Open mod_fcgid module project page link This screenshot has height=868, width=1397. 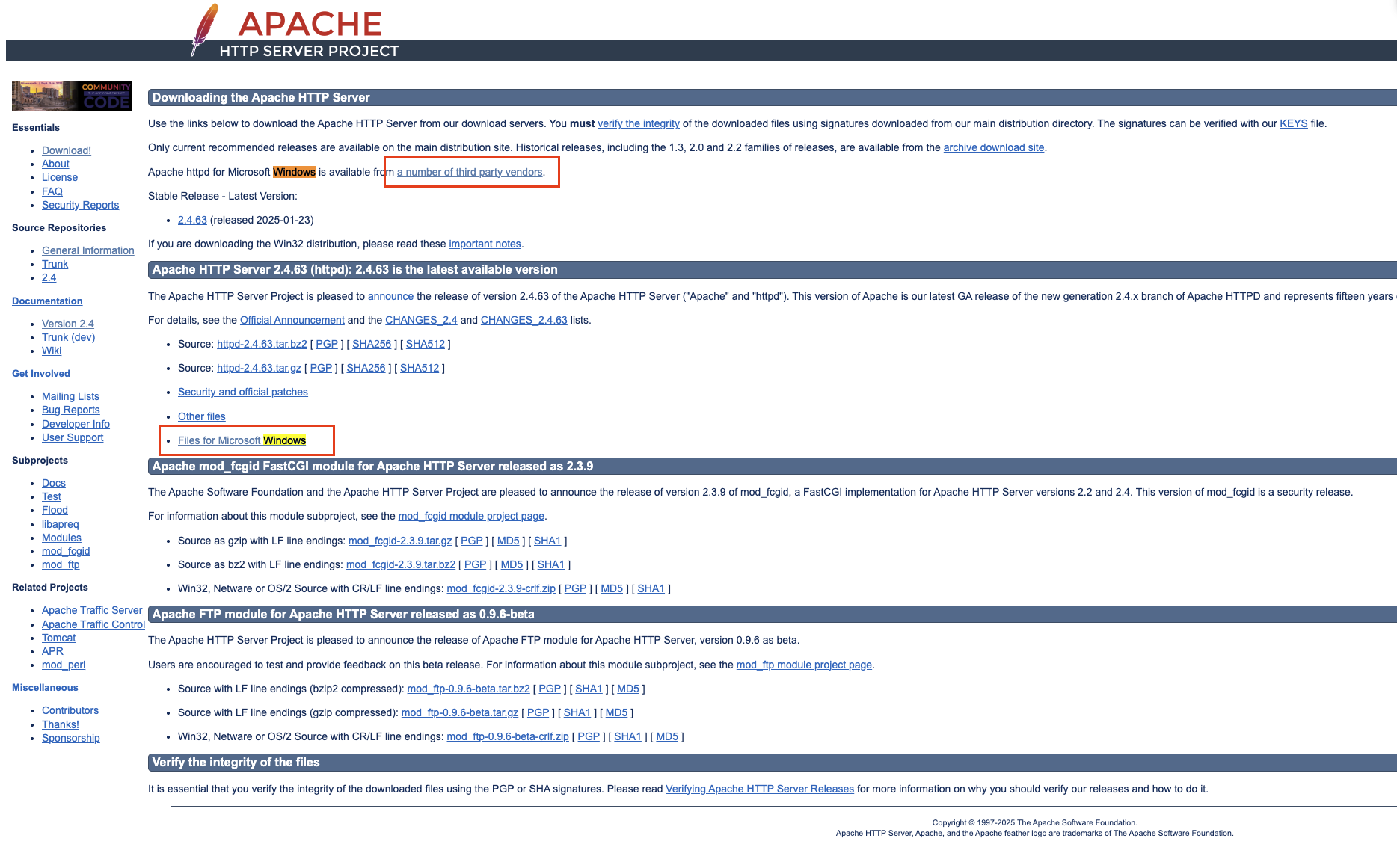(x=471, y=516)
